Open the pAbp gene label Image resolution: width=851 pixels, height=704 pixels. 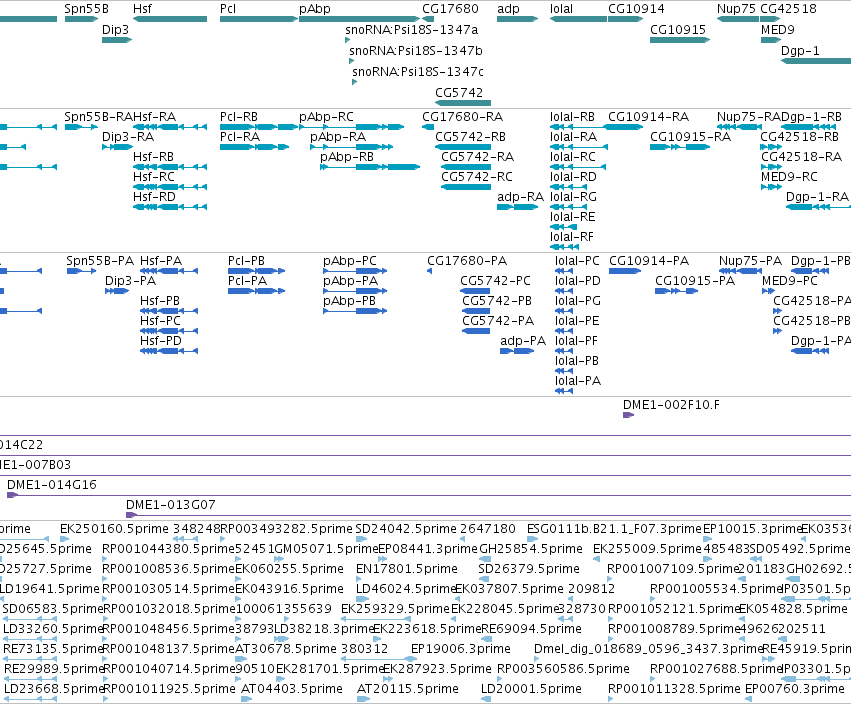[x=315, y=9]
